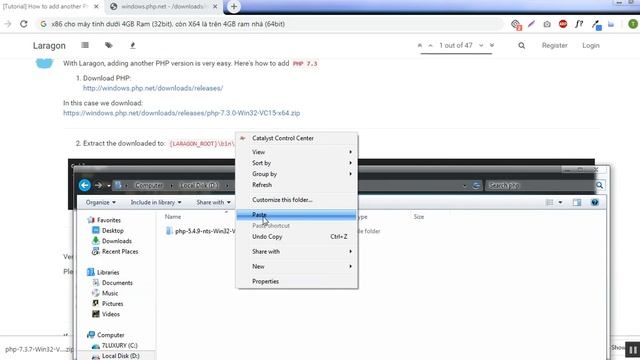Open the font finder f? extension icon
This screenshot has height=360, width=640.
point(579,24)
